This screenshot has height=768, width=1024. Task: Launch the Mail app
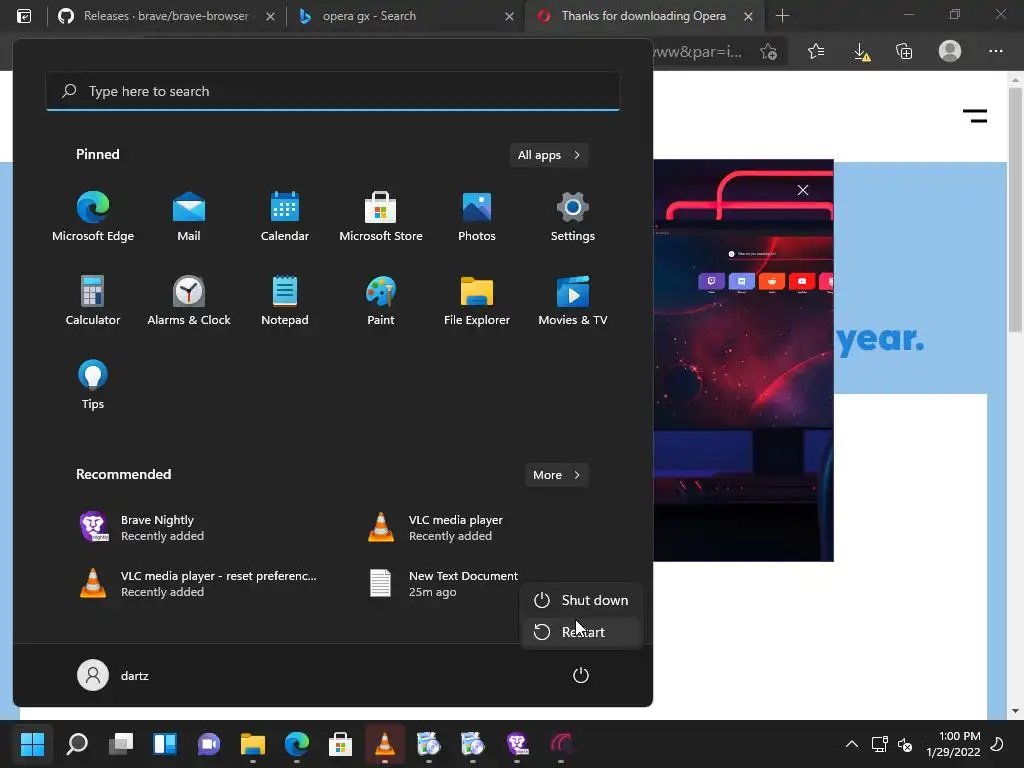pyautogui.click(x=189, y=217)
